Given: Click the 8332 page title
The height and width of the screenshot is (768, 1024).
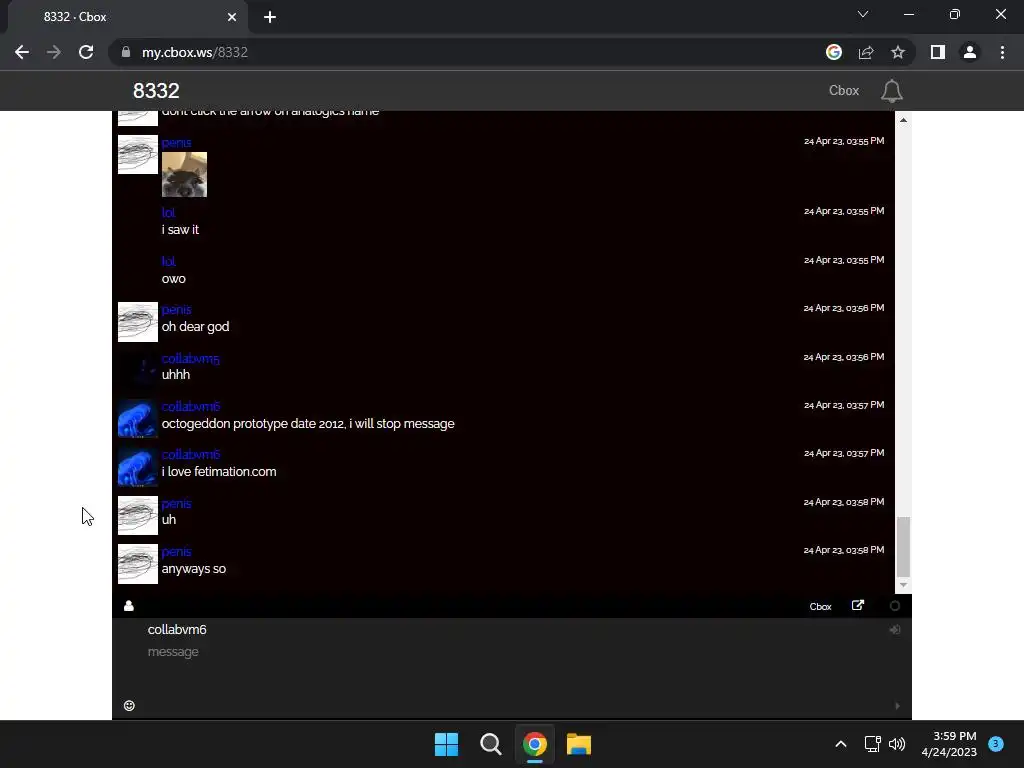Looking at the screenshot, I should (156, 91).
